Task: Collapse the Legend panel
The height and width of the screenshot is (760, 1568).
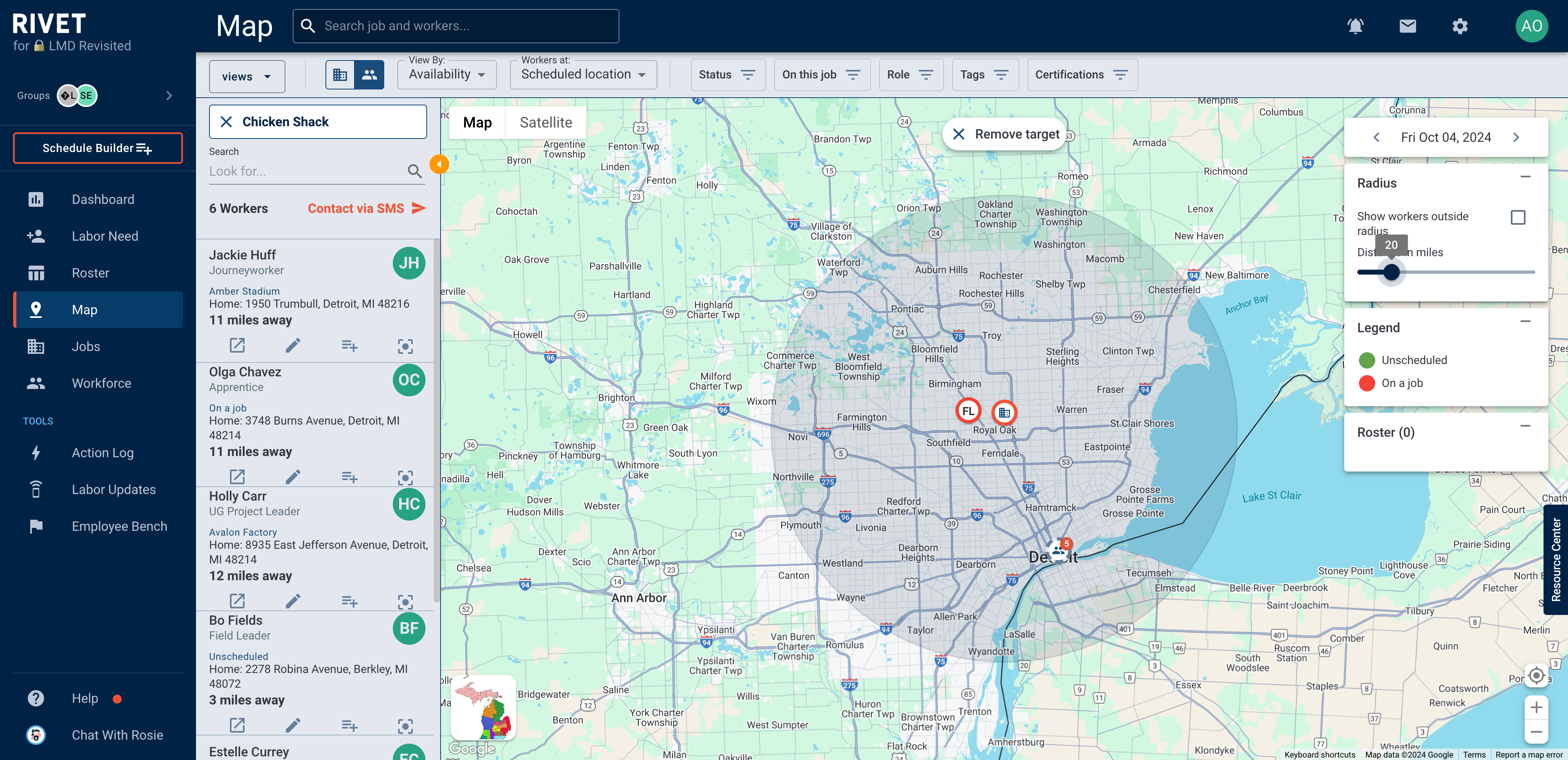Action: coord(1525,322)
